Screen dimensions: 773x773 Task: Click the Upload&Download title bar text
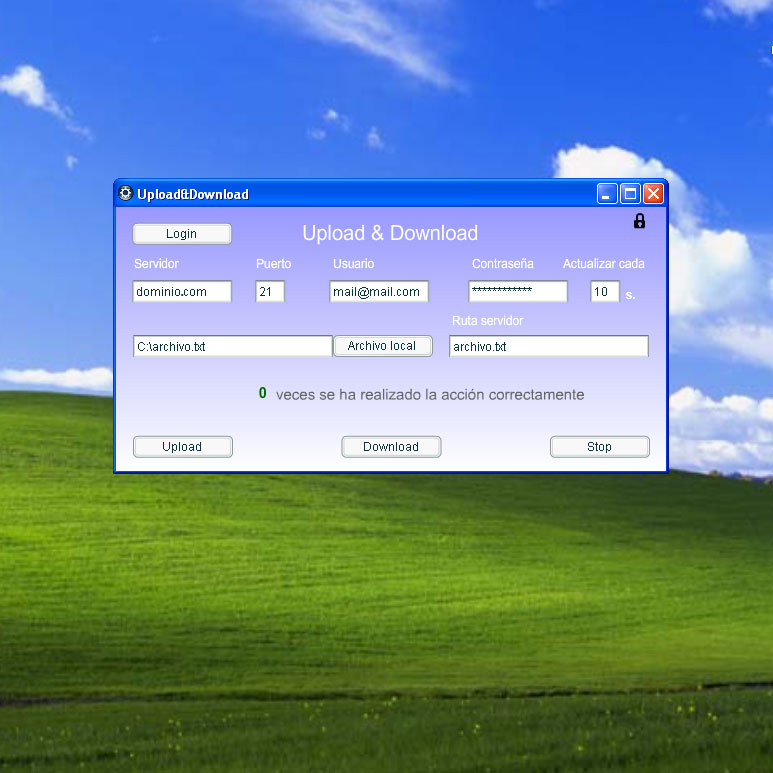click(193, 194)
